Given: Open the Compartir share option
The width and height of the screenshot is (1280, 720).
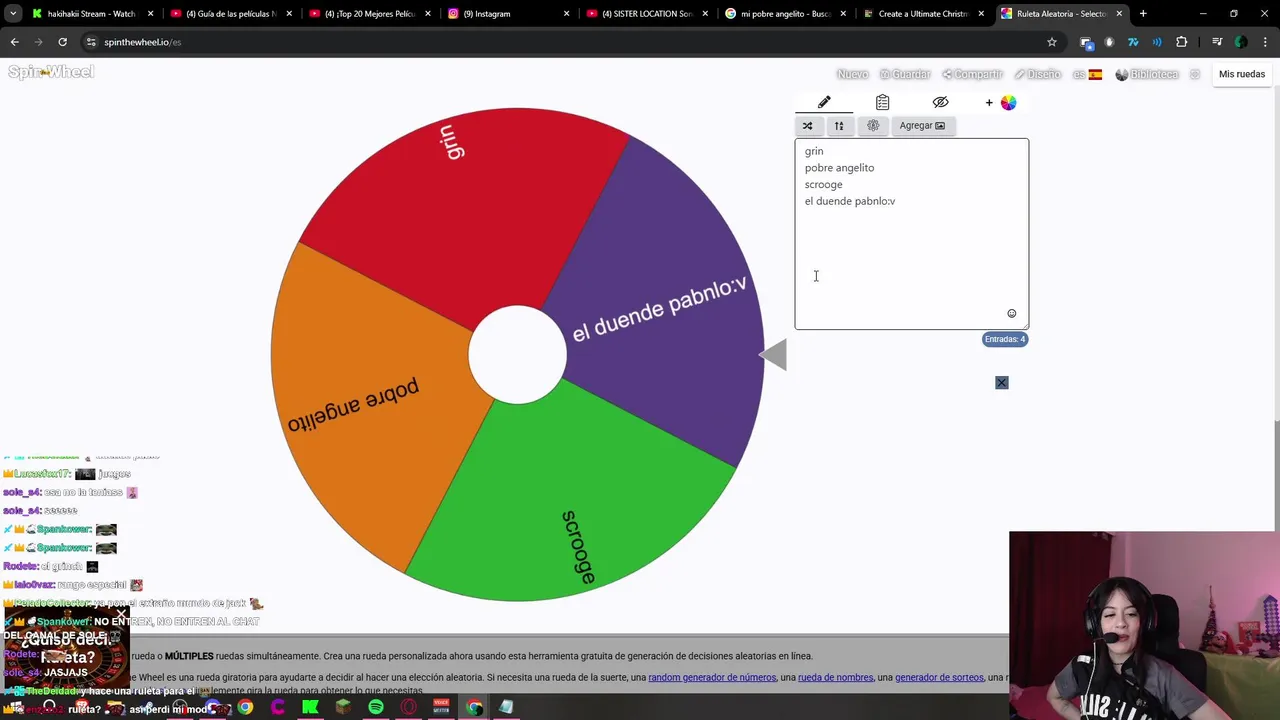Looking at the screenshot, I should pyautogui.click(x=972, y=74).
